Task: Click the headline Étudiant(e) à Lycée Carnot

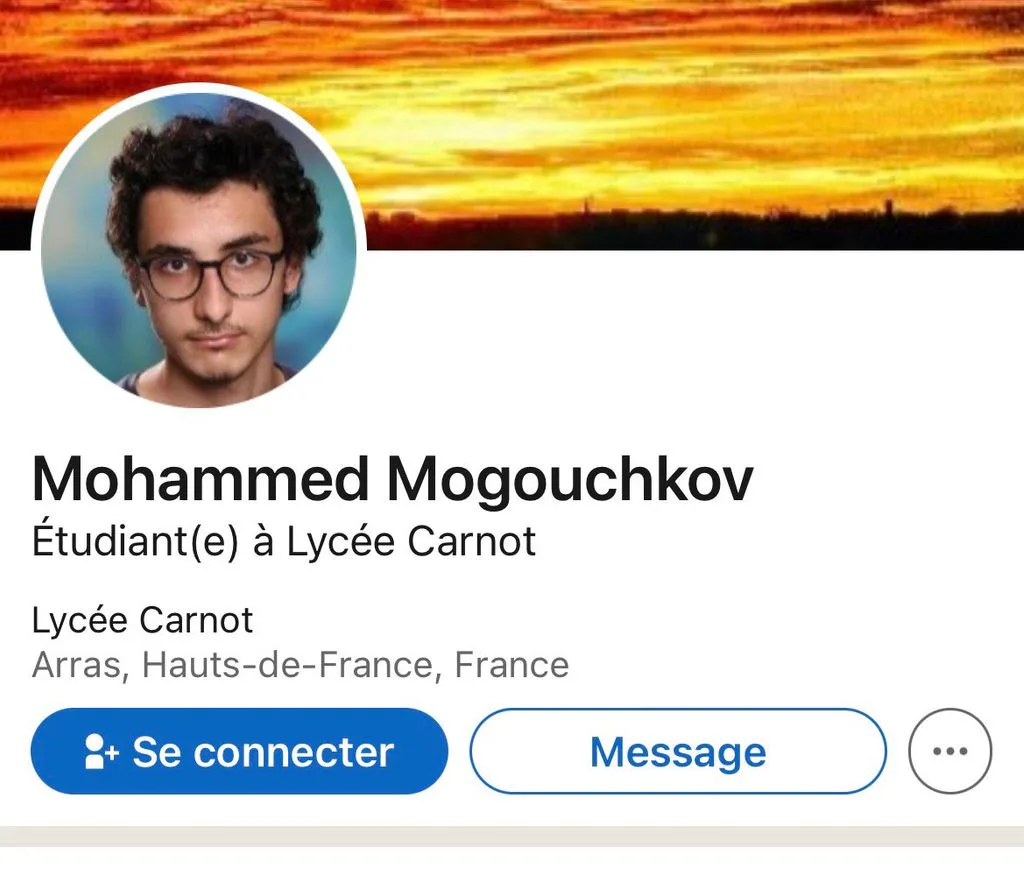Action: [x=284, y=541]
